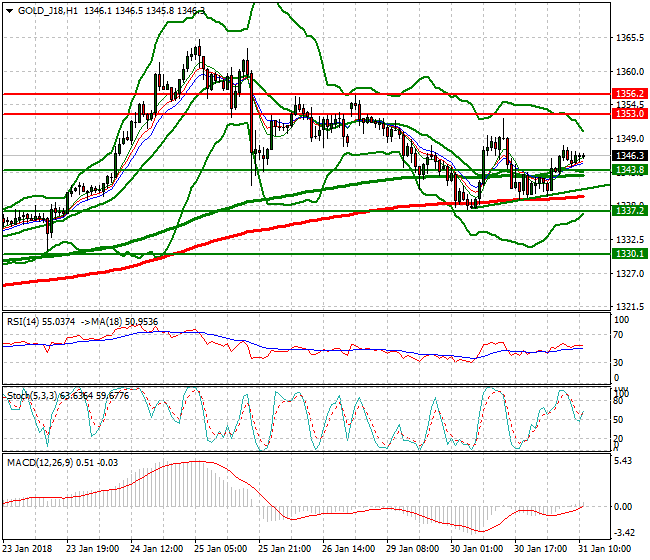The image size is (650, 560).
Task: Click the 1321.5 price axis value
Action: [630, 307]
